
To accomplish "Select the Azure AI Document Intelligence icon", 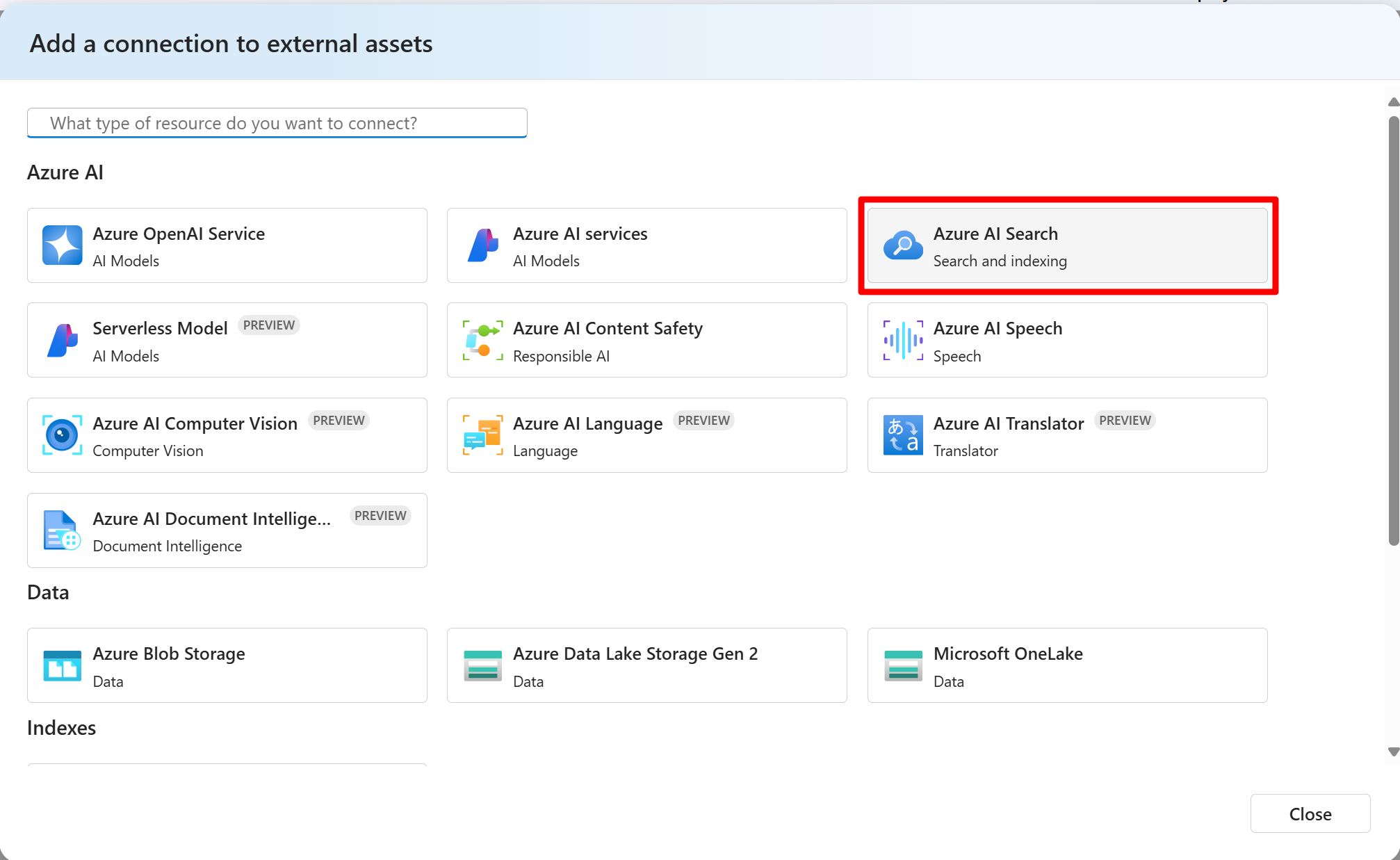I will [x=62, y=530].
